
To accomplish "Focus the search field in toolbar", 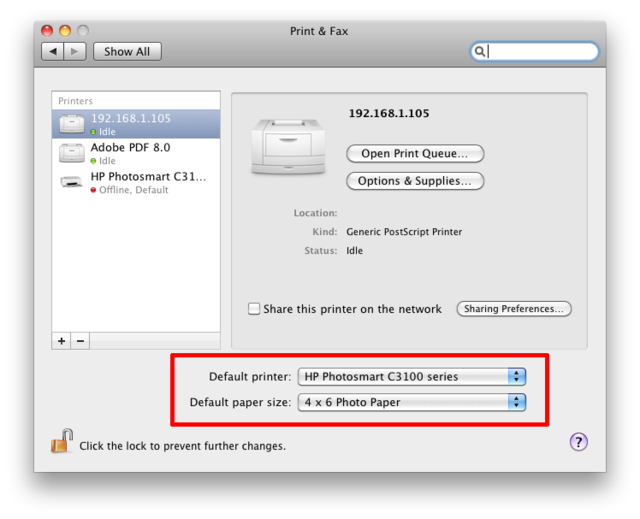I will pos(535,51).
